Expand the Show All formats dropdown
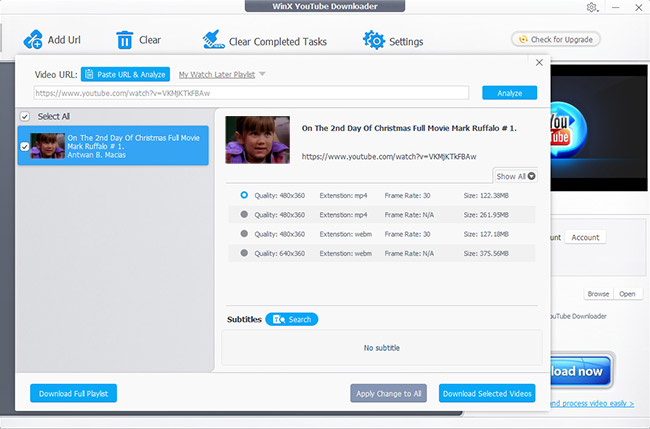Viewport: 650px width, 429px height. [x=515, y=176]
